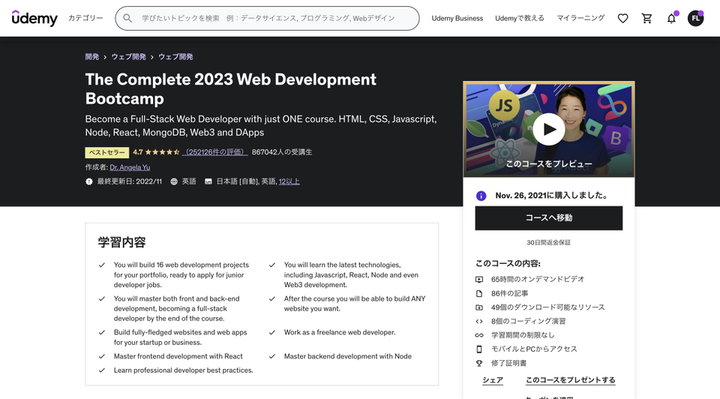Click the 学習内容 heading
Screen dimensions: 720x399
coord(122,242)
